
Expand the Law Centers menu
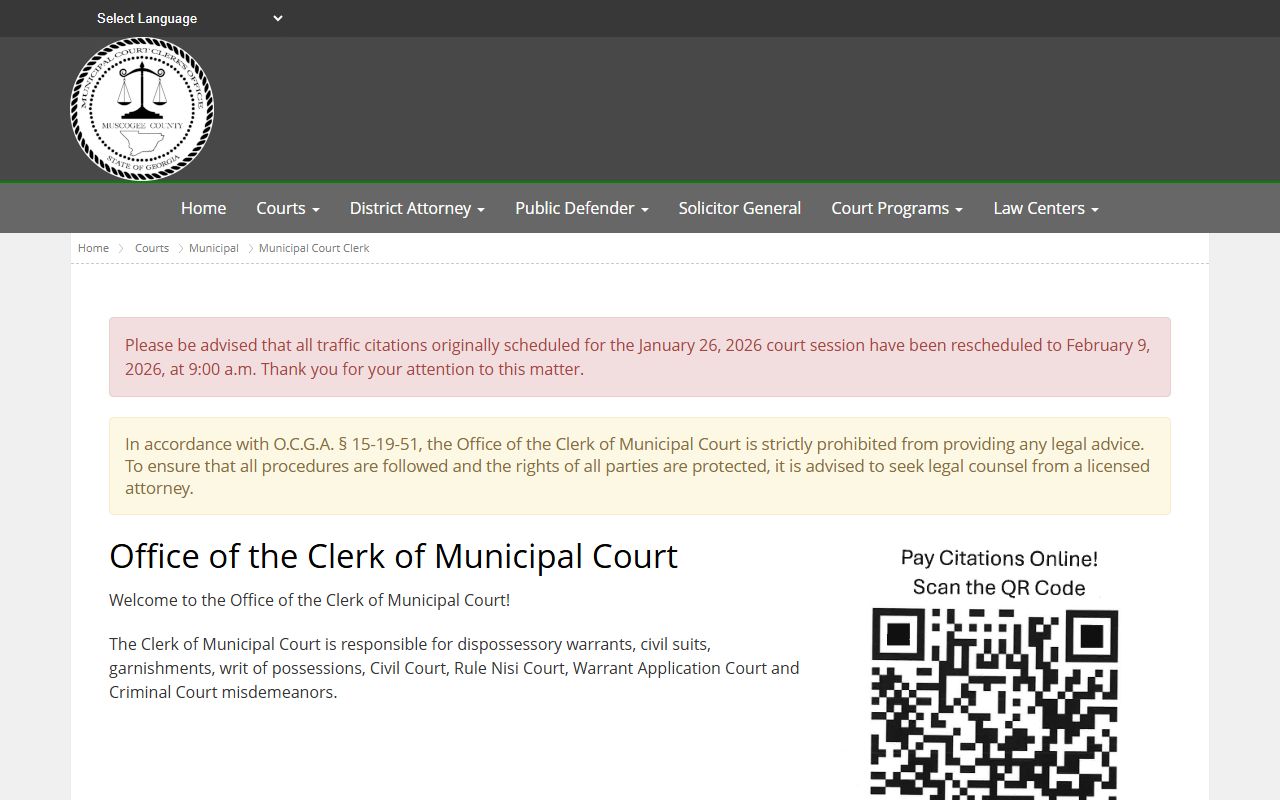tap(1046, 208)
